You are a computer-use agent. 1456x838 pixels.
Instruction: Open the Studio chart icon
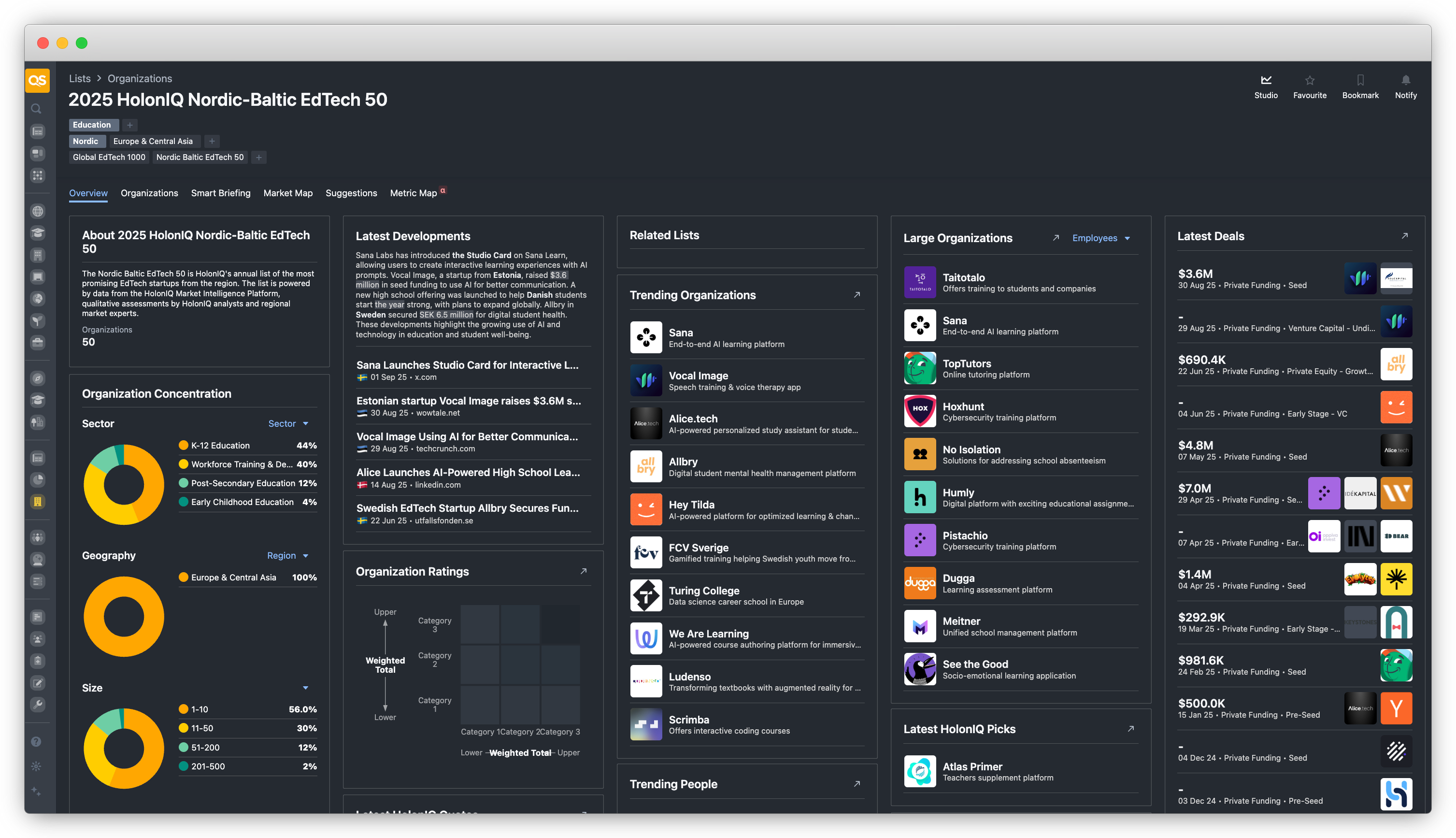[x=1266, y=80]
